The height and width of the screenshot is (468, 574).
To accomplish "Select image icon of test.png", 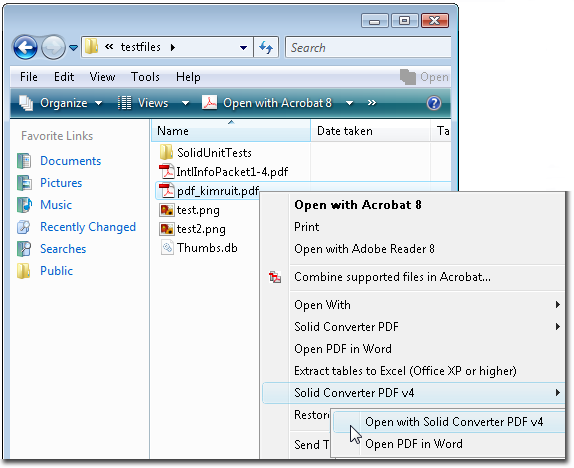I will [x=167, y=210].
